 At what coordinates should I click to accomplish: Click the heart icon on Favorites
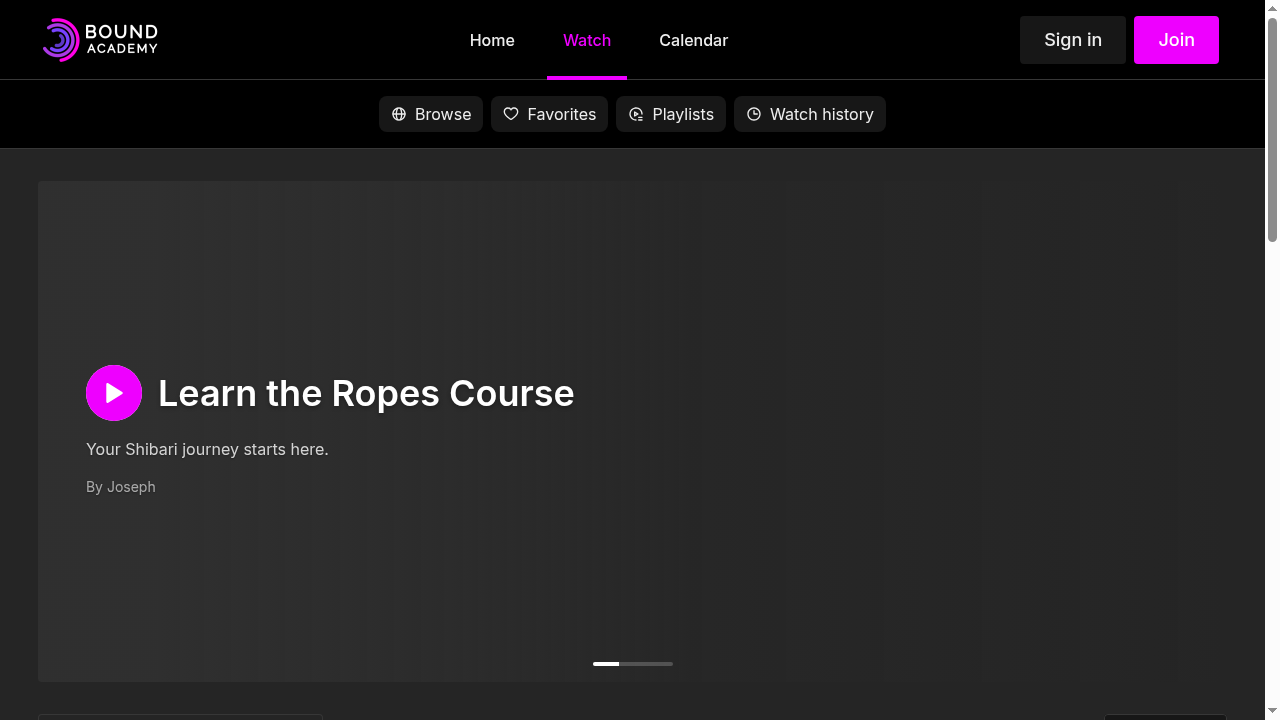tap(511, 114)
